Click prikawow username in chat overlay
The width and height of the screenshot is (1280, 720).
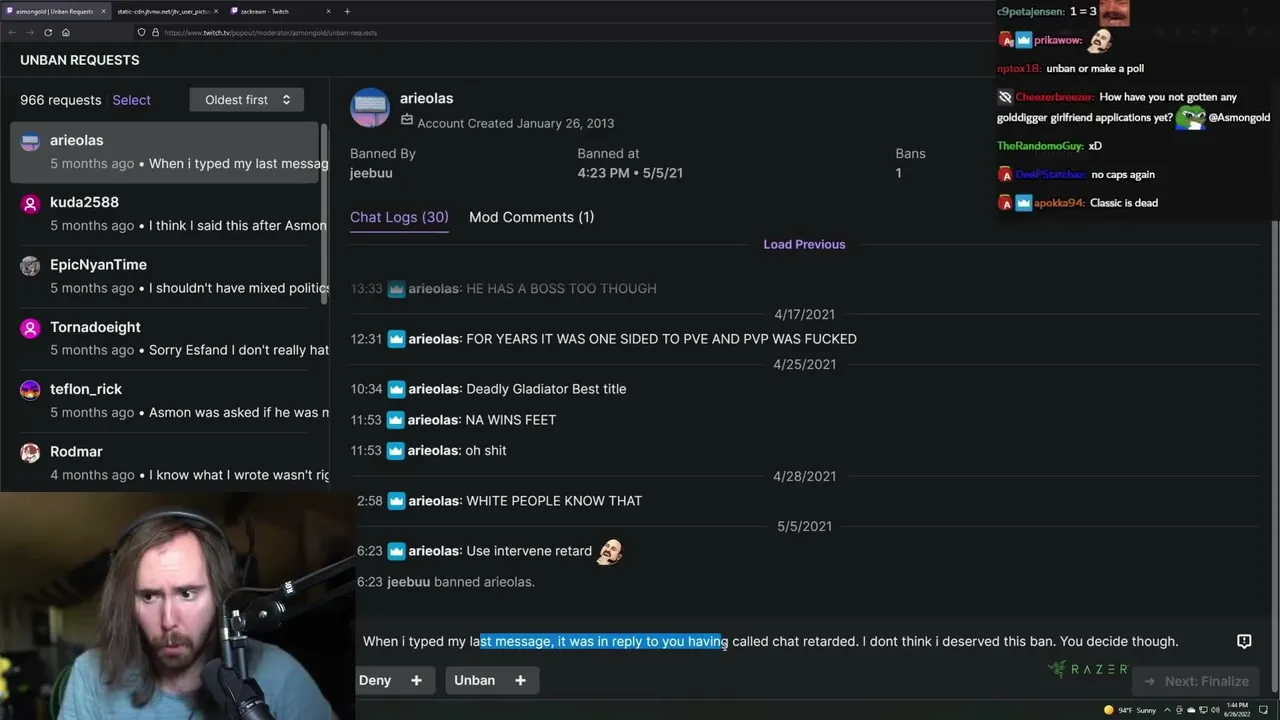[x=1058, y=41]
